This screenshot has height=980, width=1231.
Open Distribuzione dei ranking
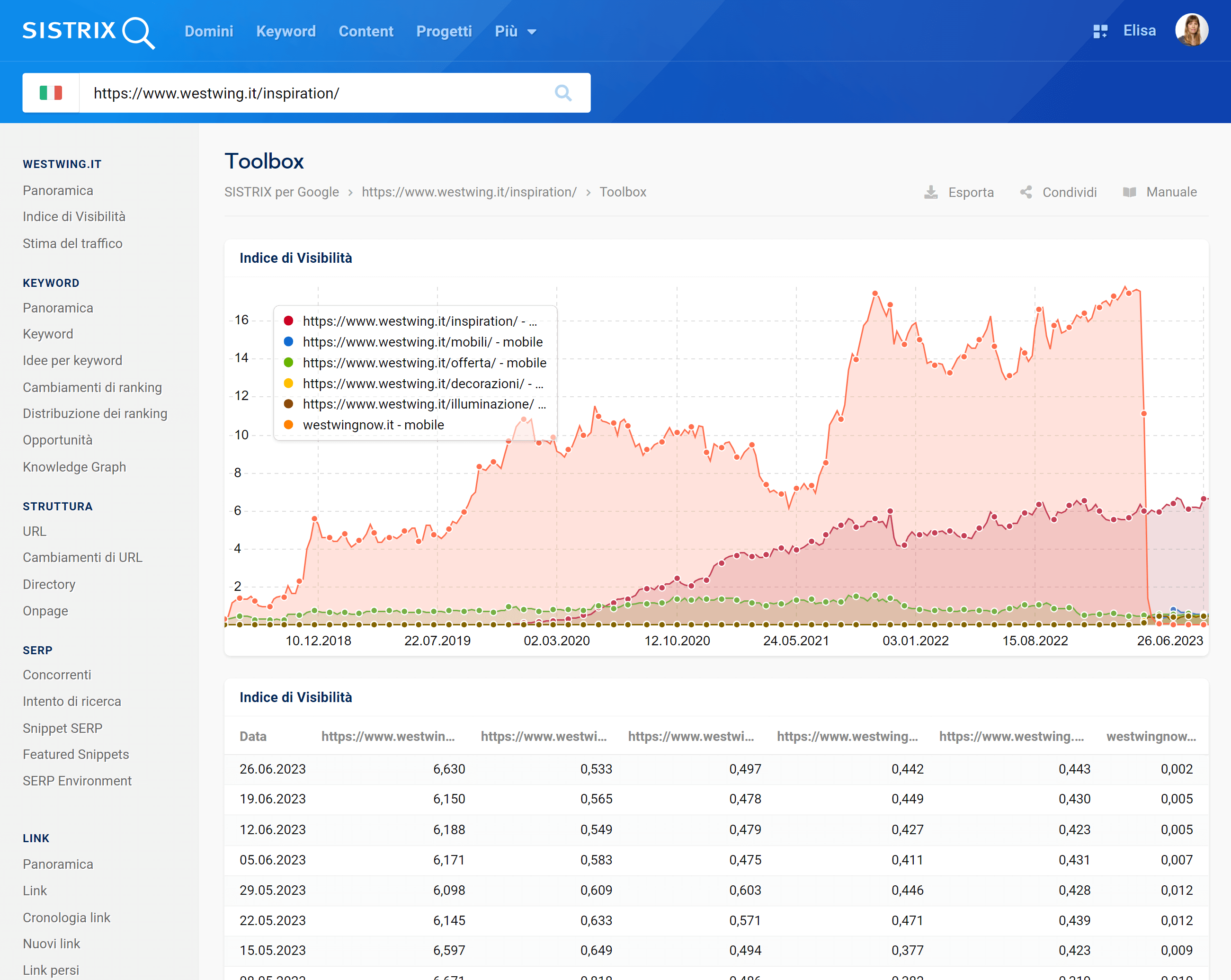pyautogui.click(x=95, y=414)
